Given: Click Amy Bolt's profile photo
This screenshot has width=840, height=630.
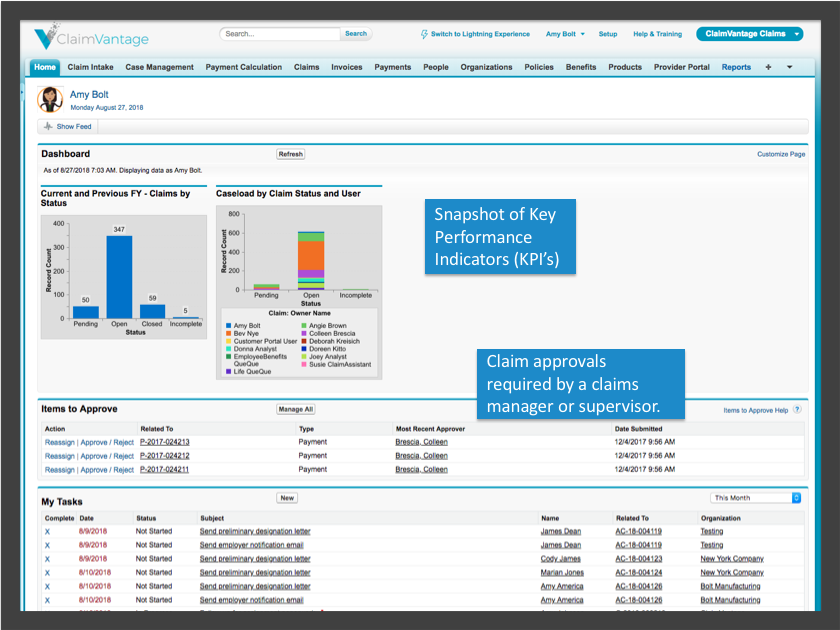Looking at the screenshot, I should click(50, 100).
